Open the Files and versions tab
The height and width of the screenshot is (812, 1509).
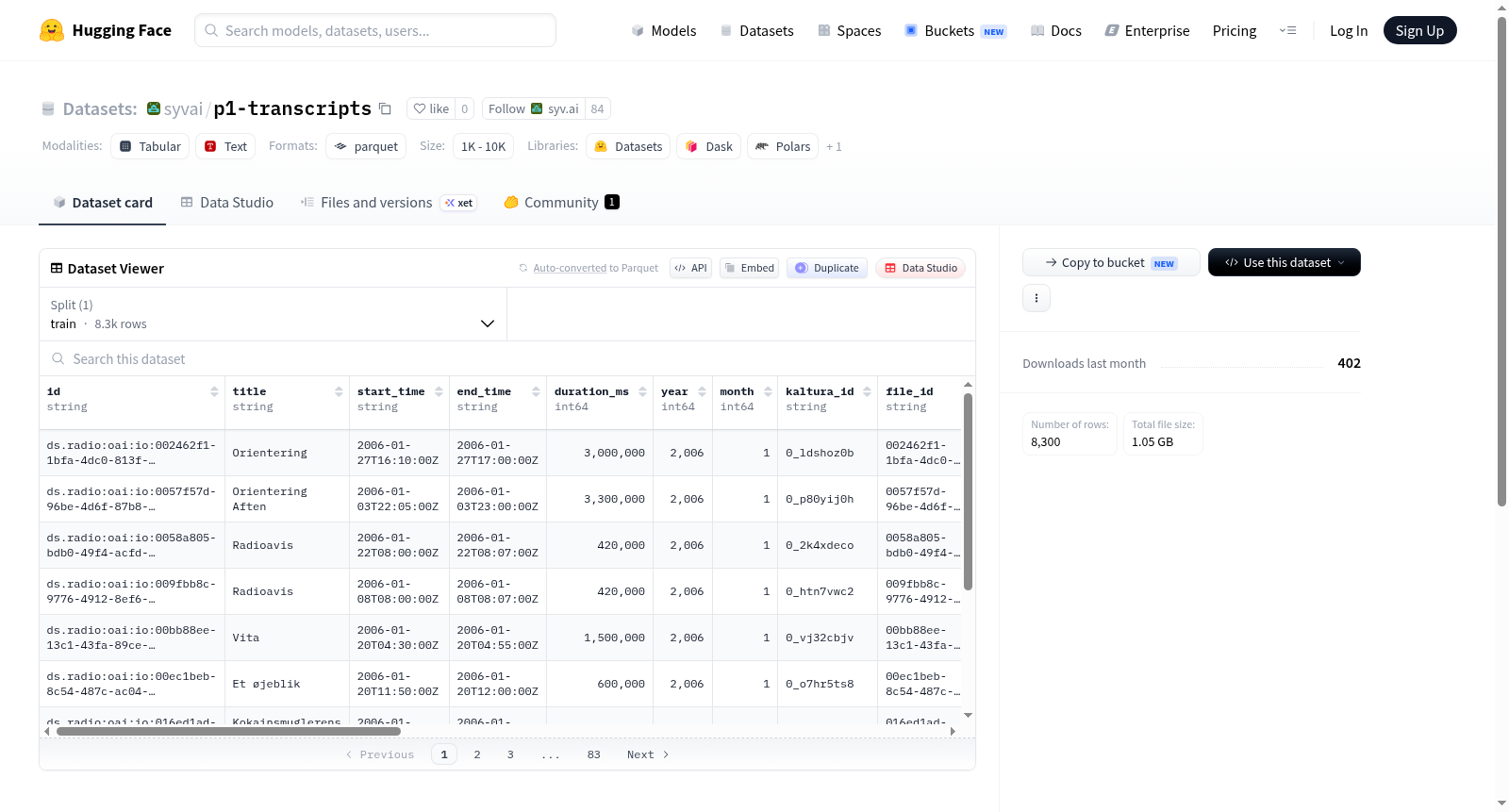(x=388, y=202)
